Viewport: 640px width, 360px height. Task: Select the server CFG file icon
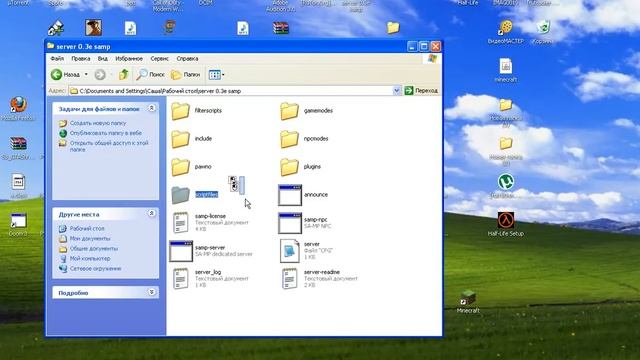click(x=289, y=251)
